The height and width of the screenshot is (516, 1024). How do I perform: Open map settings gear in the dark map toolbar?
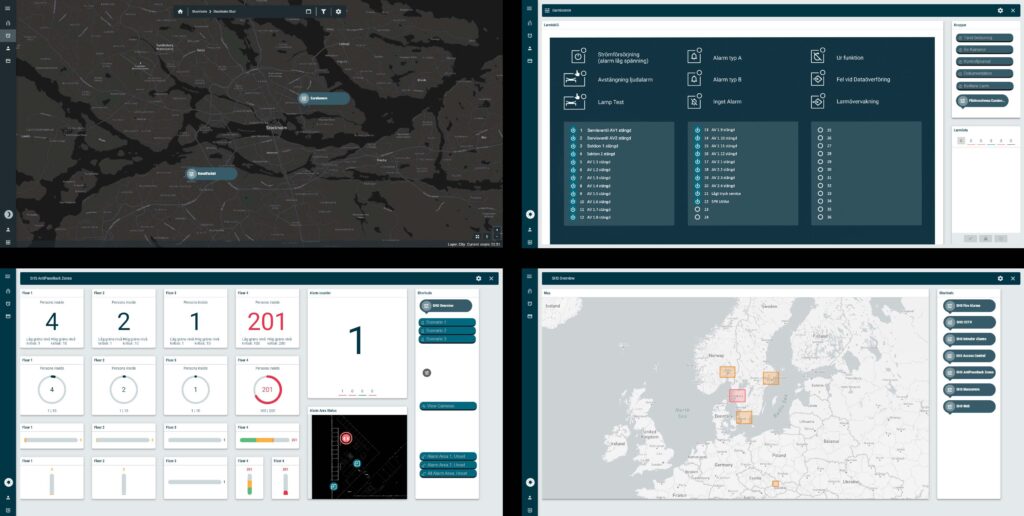tap(338, 11)
